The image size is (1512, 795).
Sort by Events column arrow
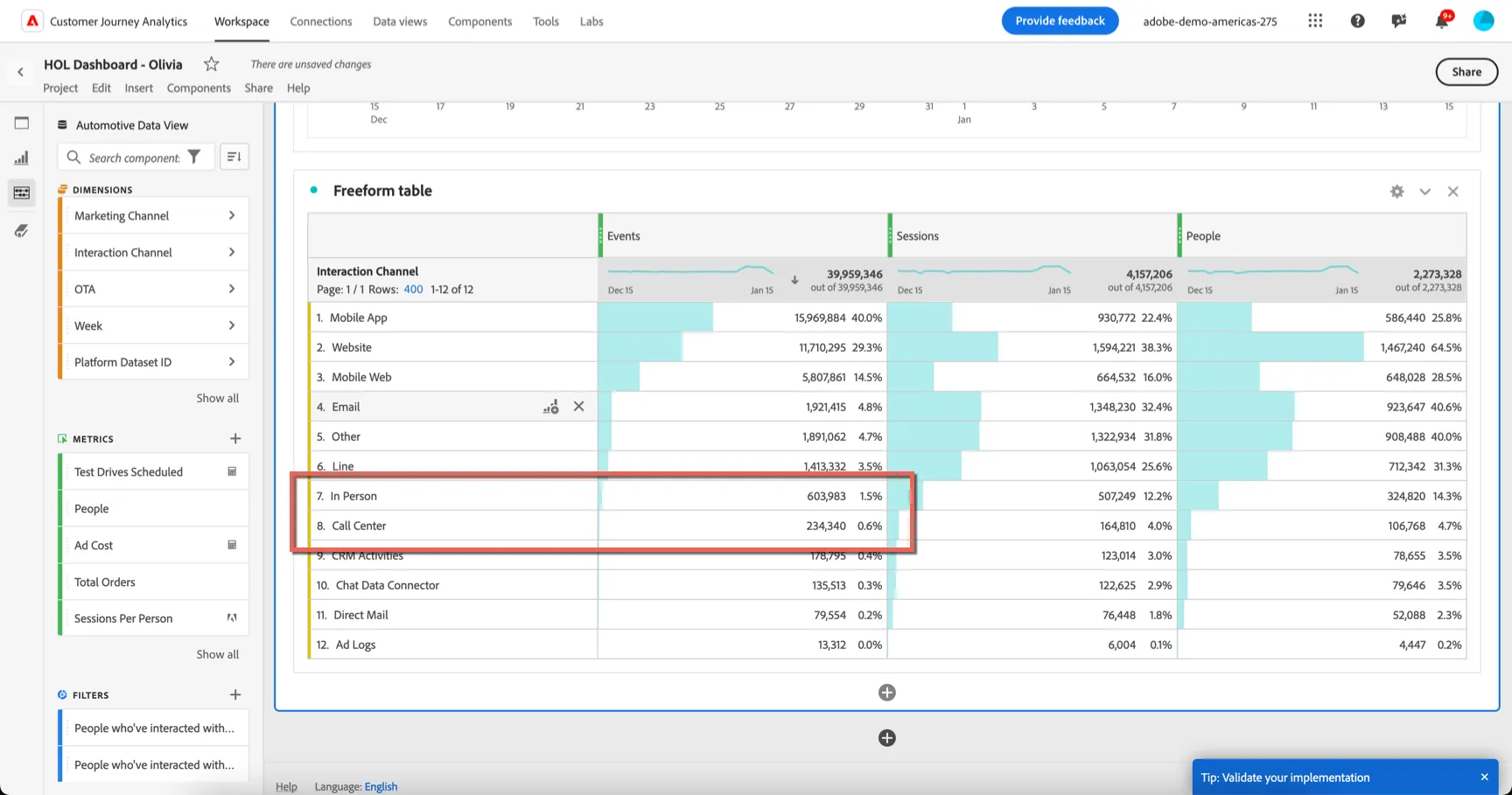pos(794,280)
